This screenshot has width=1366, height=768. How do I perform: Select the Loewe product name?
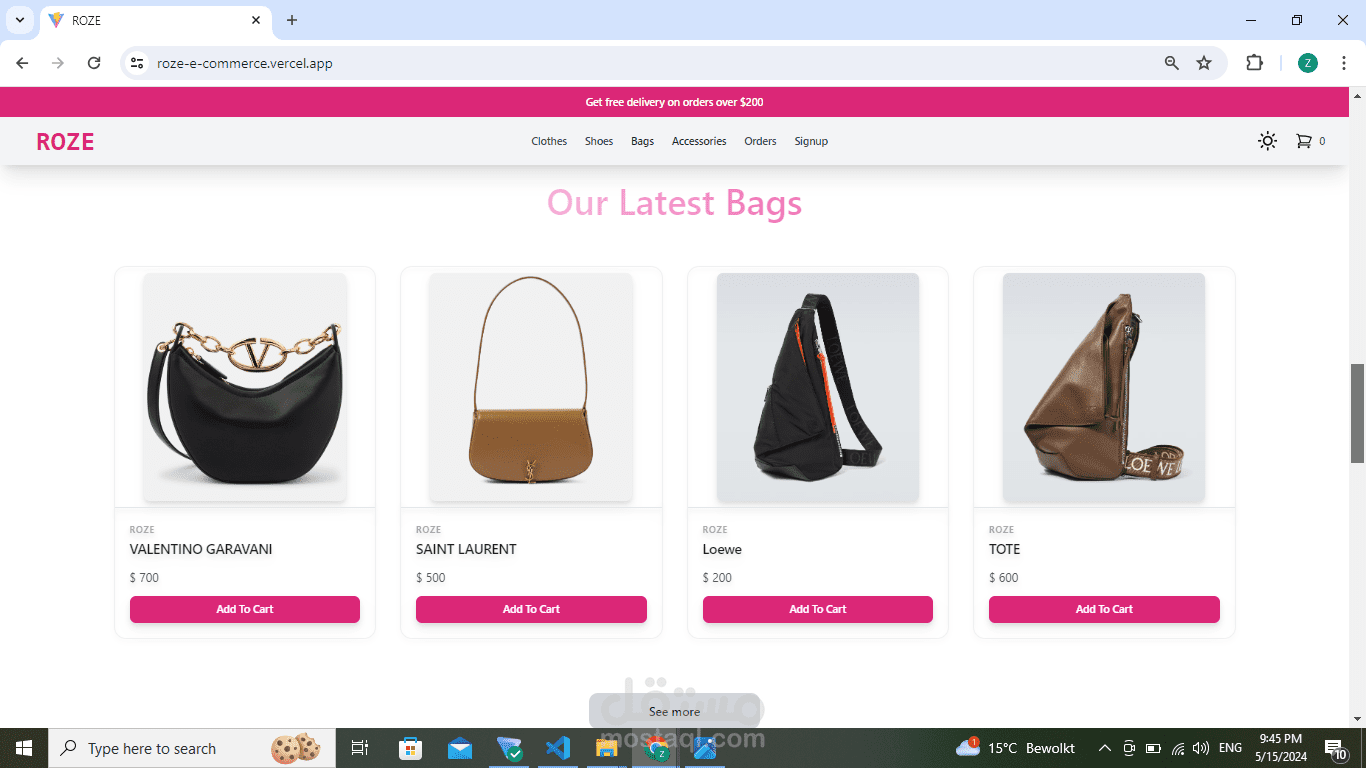pyautogui.click(x=722, y=549)
